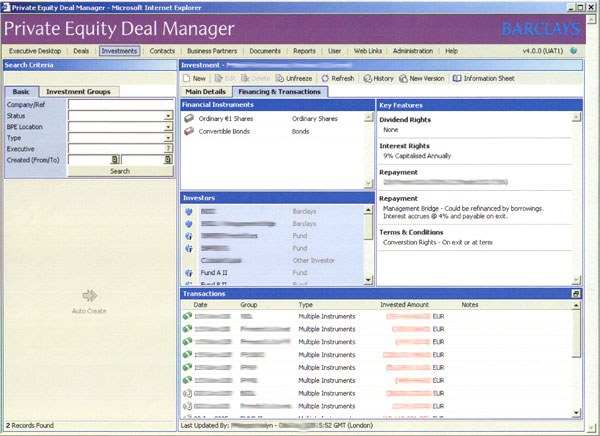Switch to the Investment Groups tab
The height and width of the screenshot is (436, 600).
[78, 92]
